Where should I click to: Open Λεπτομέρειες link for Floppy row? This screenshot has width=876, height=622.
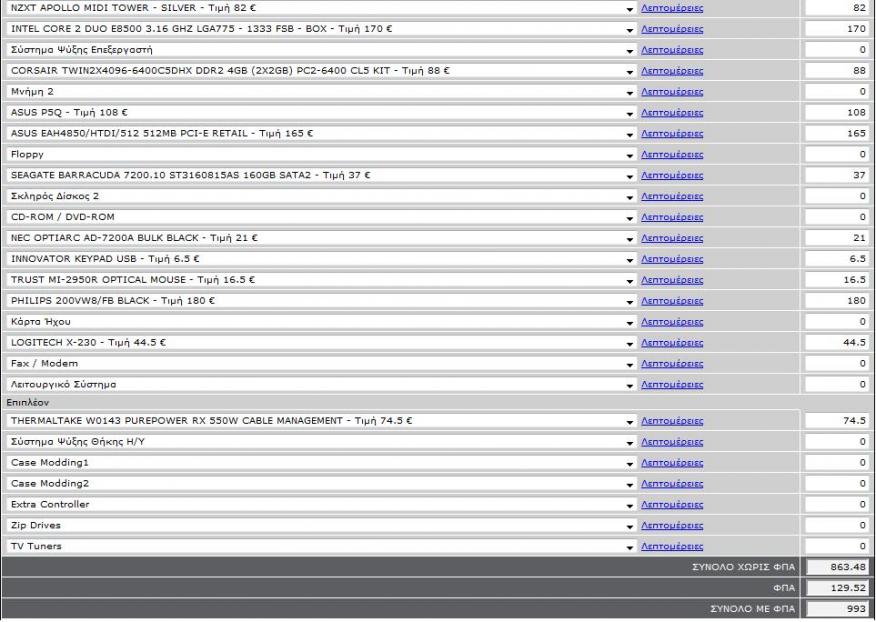tap(672, 154)
